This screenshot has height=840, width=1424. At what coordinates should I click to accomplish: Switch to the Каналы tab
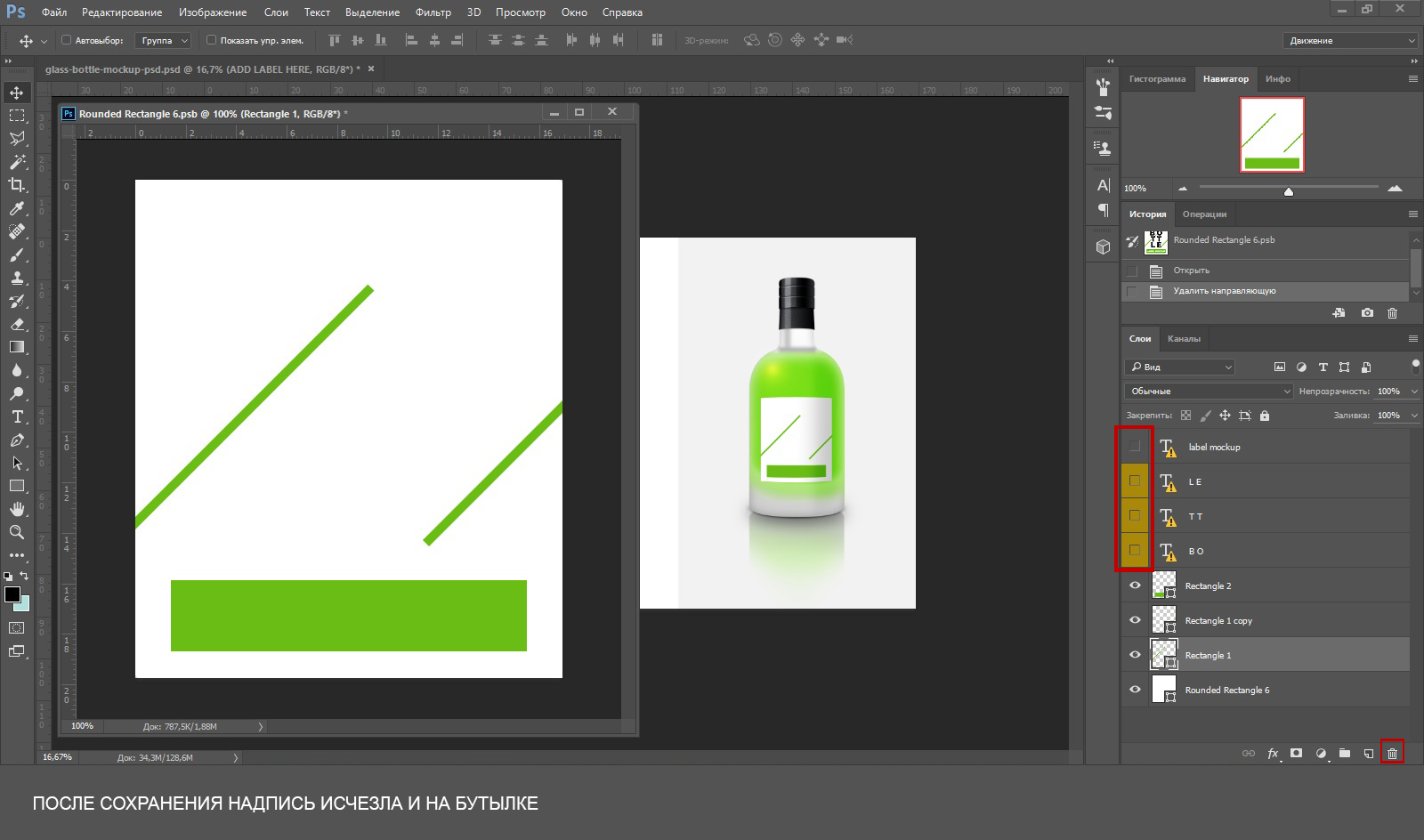(x=1184, y=338)
